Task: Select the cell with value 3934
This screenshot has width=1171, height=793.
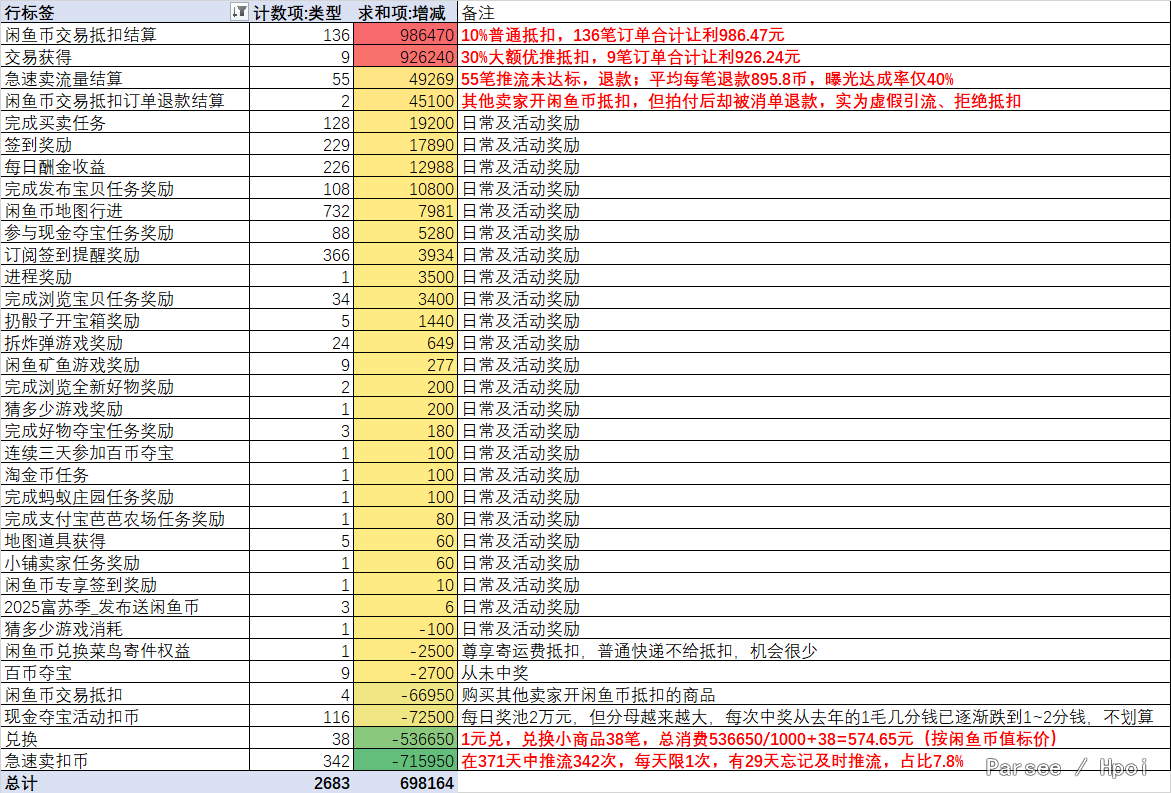Action: (405, 255)
